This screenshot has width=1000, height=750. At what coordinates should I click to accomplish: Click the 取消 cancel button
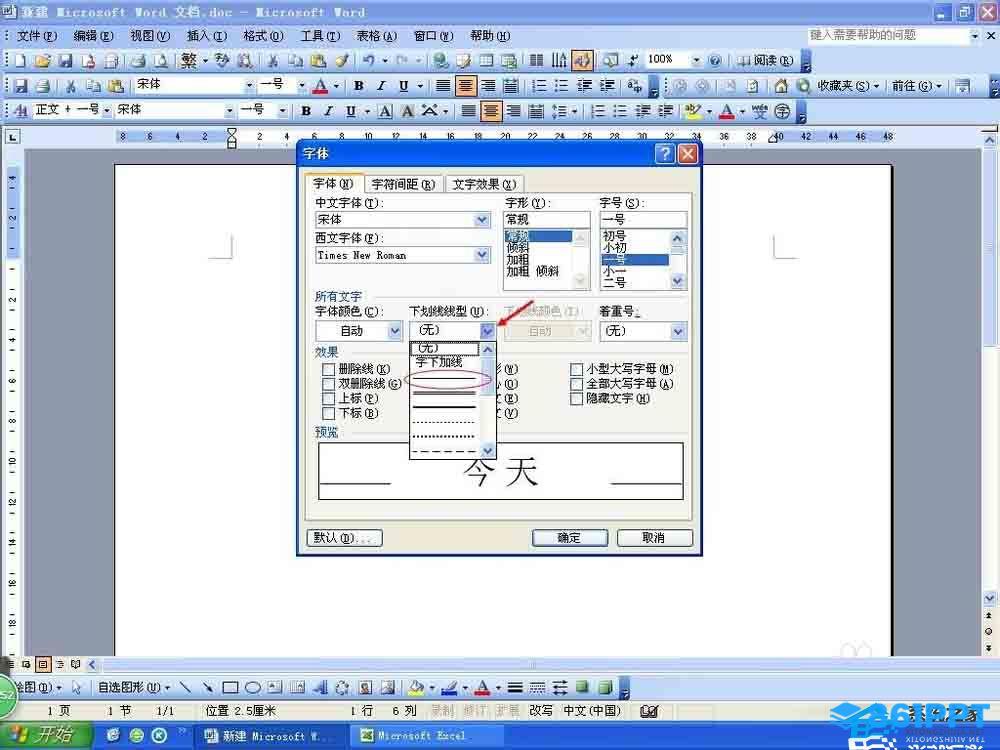[x=654, y=538]
